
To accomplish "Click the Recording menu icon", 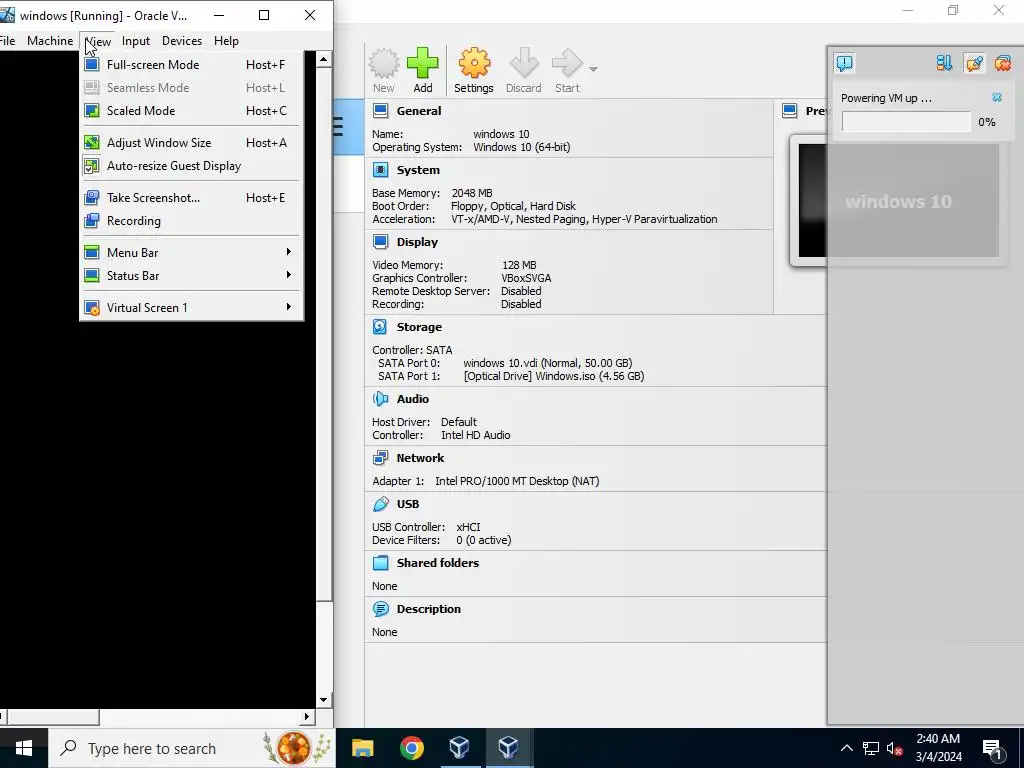I will [x=92, y=221].
